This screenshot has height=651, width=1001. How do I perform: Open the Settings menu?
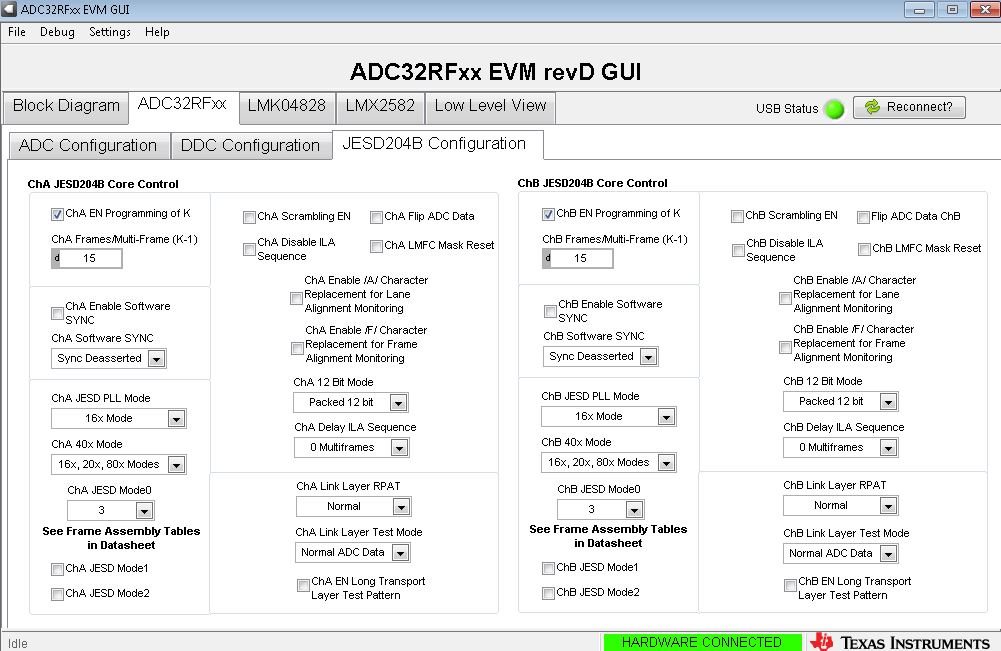[110, 32]
